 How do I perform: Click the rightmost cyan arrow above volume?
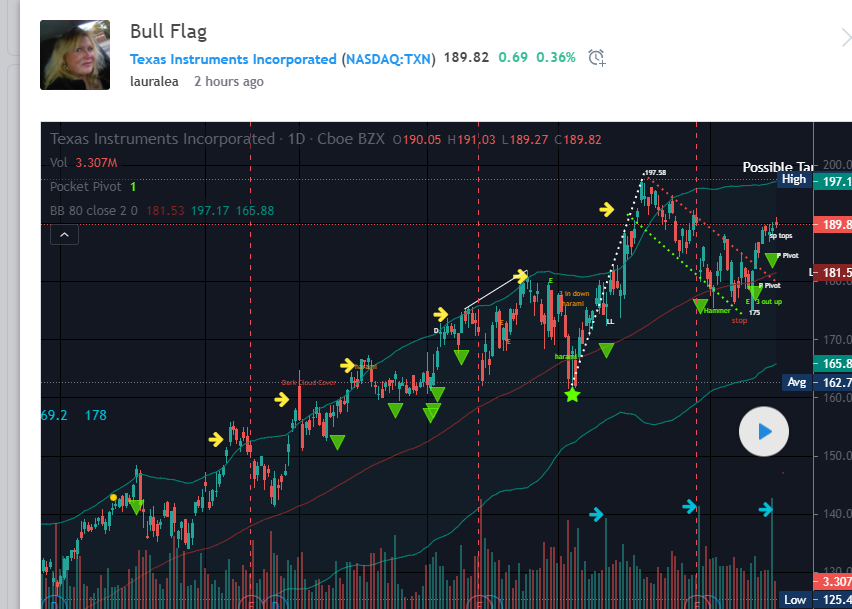pos(766,511)
